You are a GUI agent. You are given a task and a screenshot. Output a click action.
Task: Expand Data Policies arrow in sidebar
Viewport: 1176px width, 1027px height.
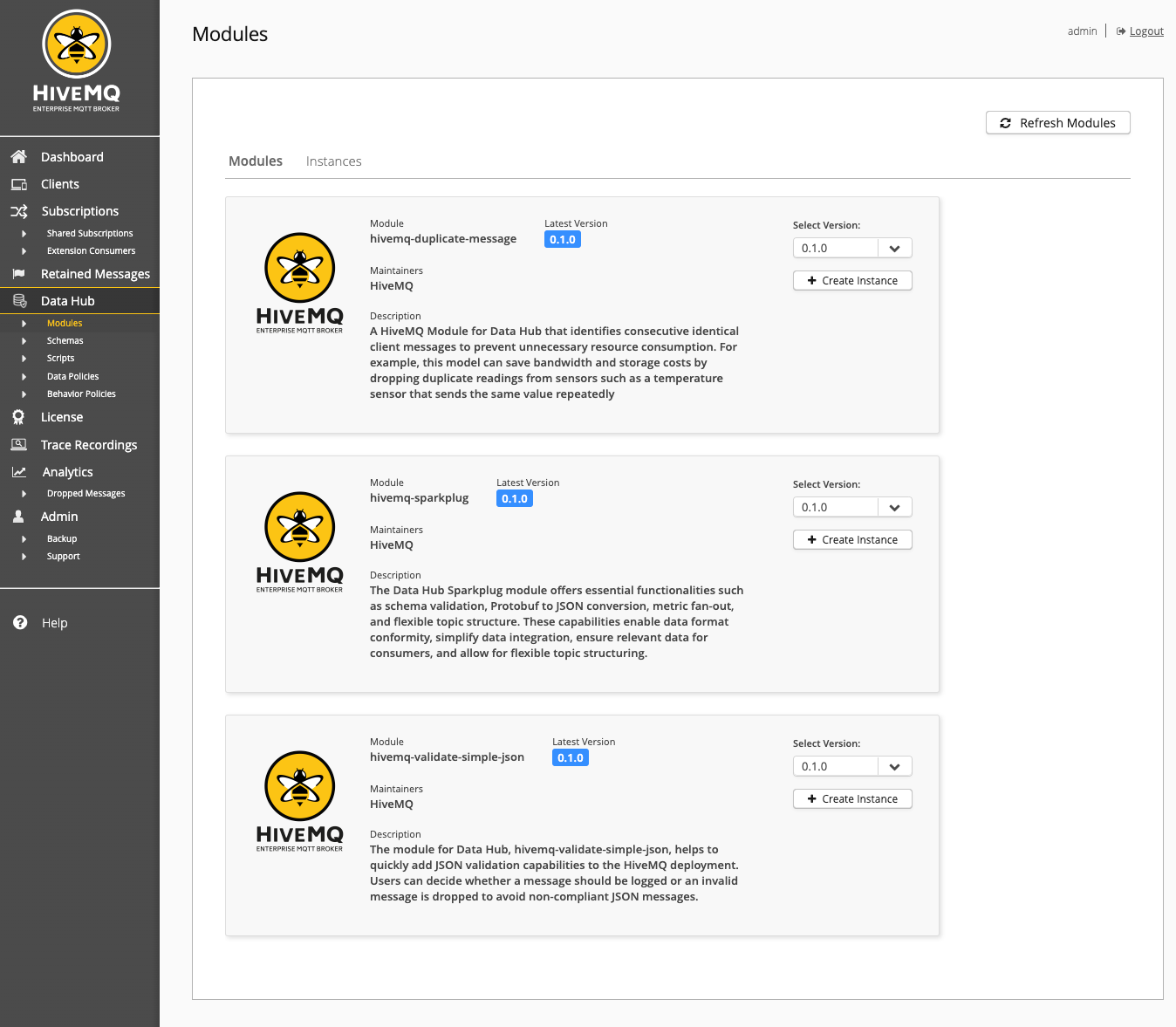point(24,377)
